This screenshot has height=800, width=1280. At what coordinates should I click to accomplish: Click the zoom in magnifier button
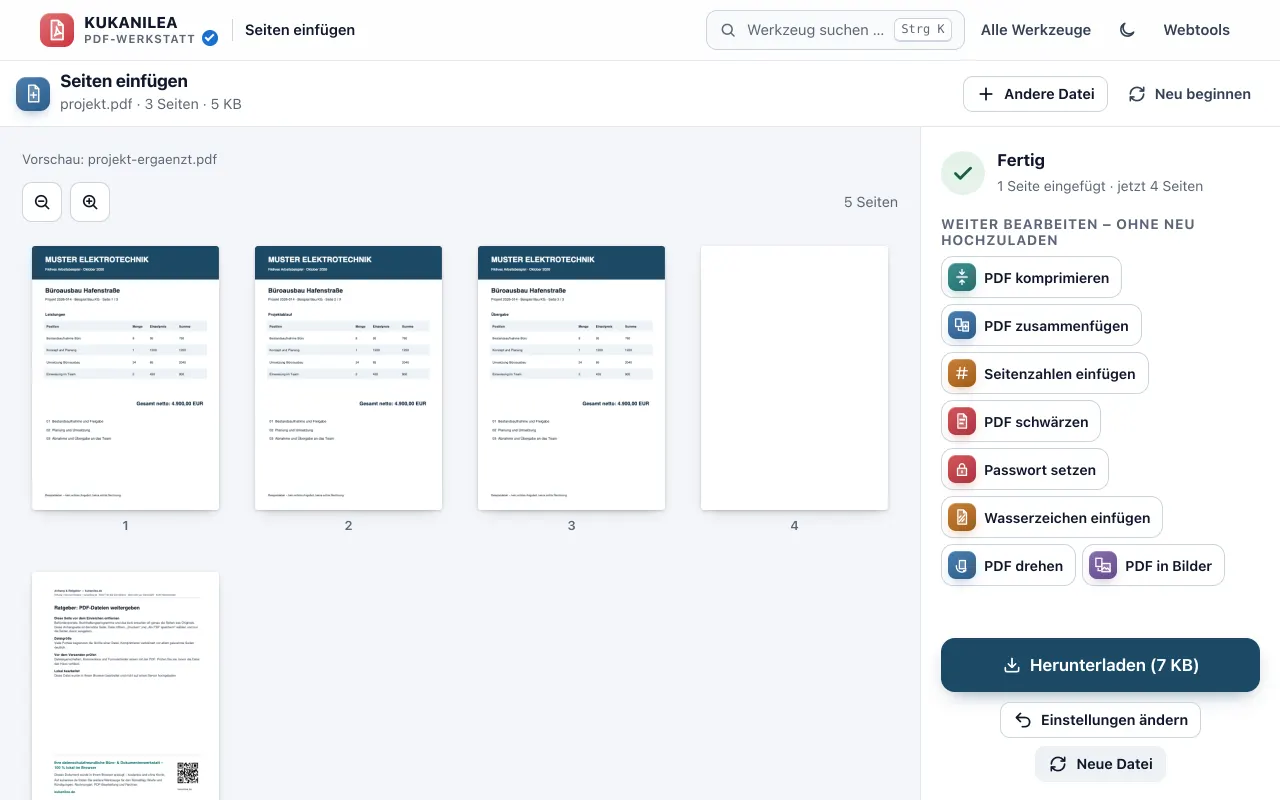90,202
